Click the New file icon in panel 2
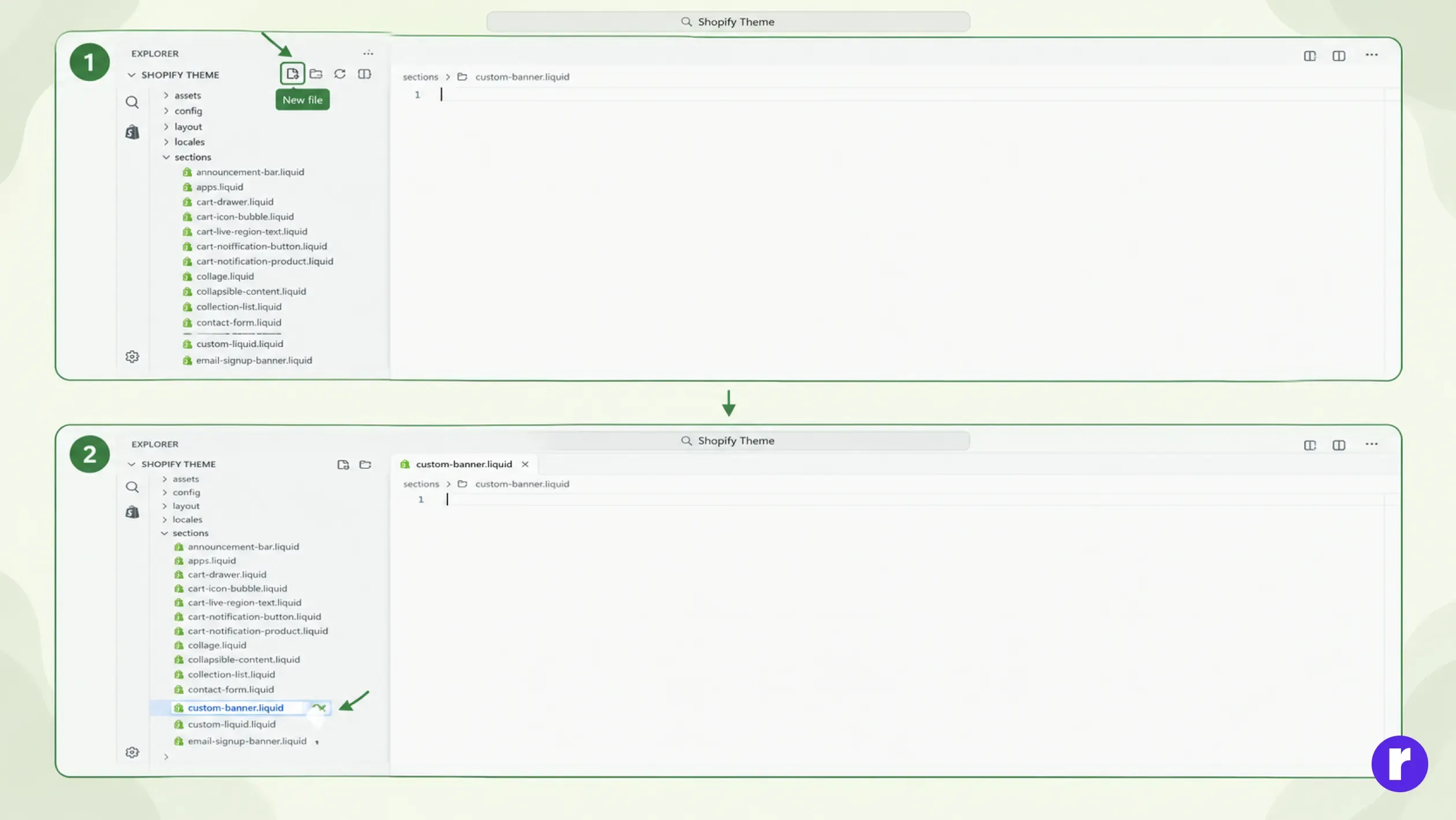The height and width of the screenshot is (820, 1456). pyautogui.click(x=343, y=464)
